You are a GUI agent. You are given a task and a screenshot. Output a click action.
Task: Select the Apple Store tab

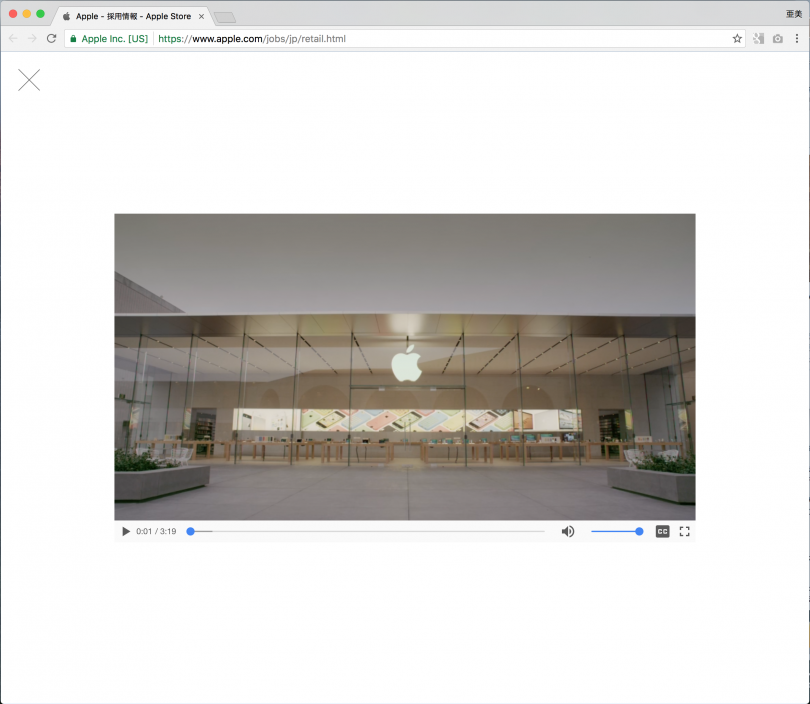point(133,17)
